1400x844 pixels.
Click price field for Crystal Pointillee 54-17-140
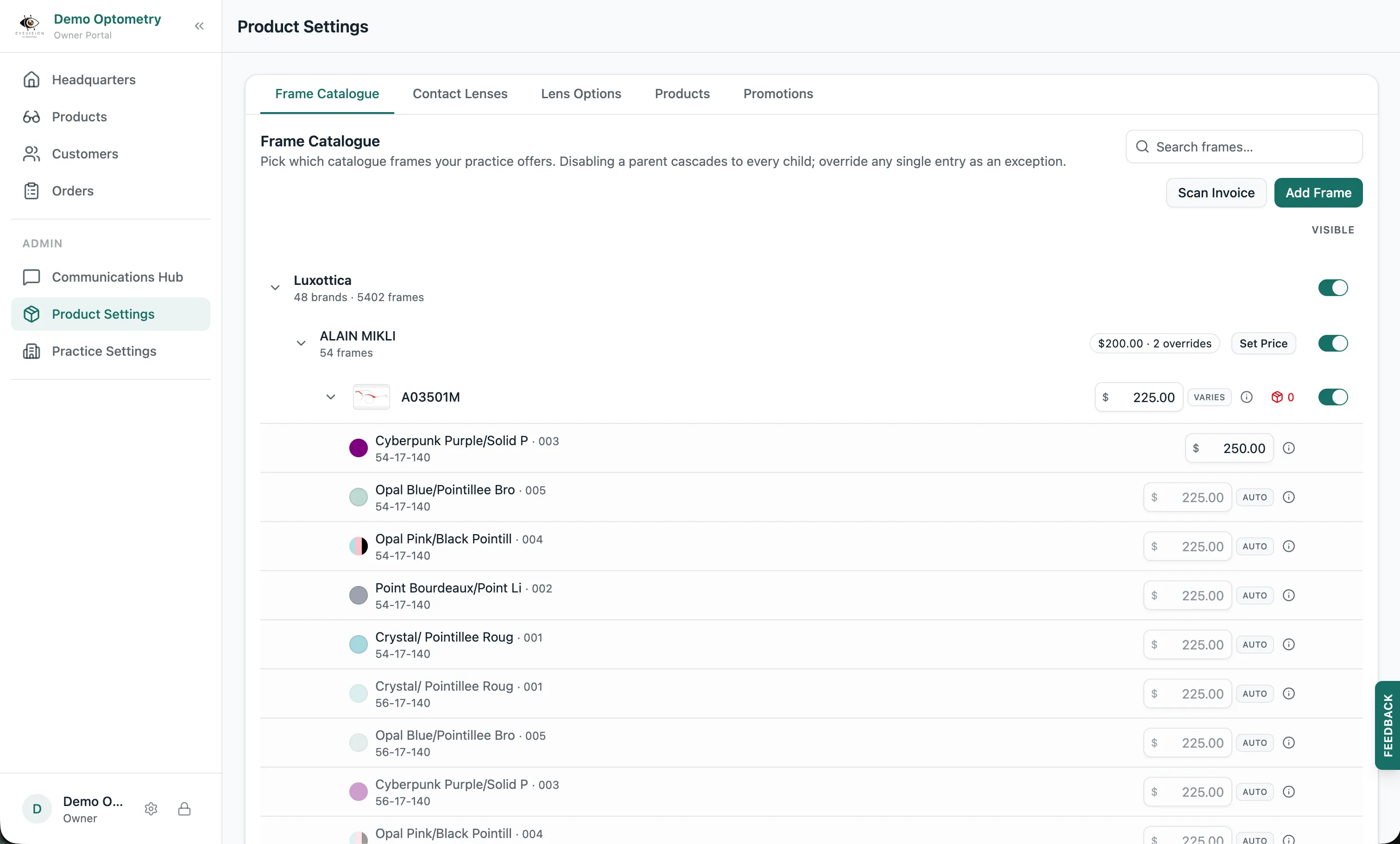click(1187, 645)
